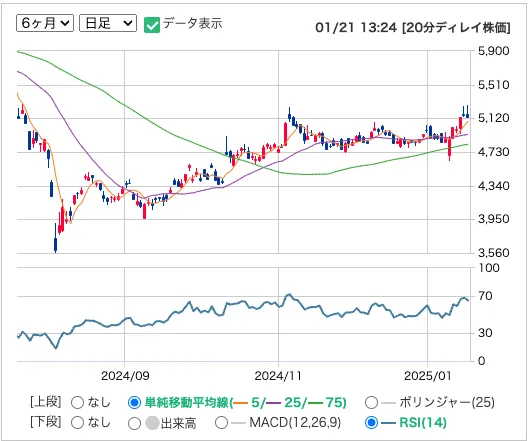The height and width of the screenshot is (441, 528).
Task: Click the RSI 100 level label
Action: (x=489, y=268)
